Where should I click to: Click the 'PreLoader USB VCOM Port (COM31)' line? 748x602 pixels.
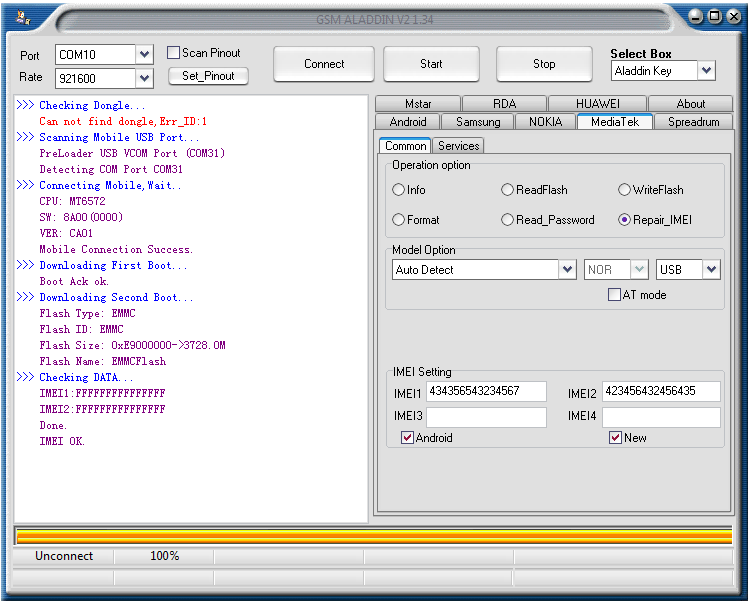[132, 153]
